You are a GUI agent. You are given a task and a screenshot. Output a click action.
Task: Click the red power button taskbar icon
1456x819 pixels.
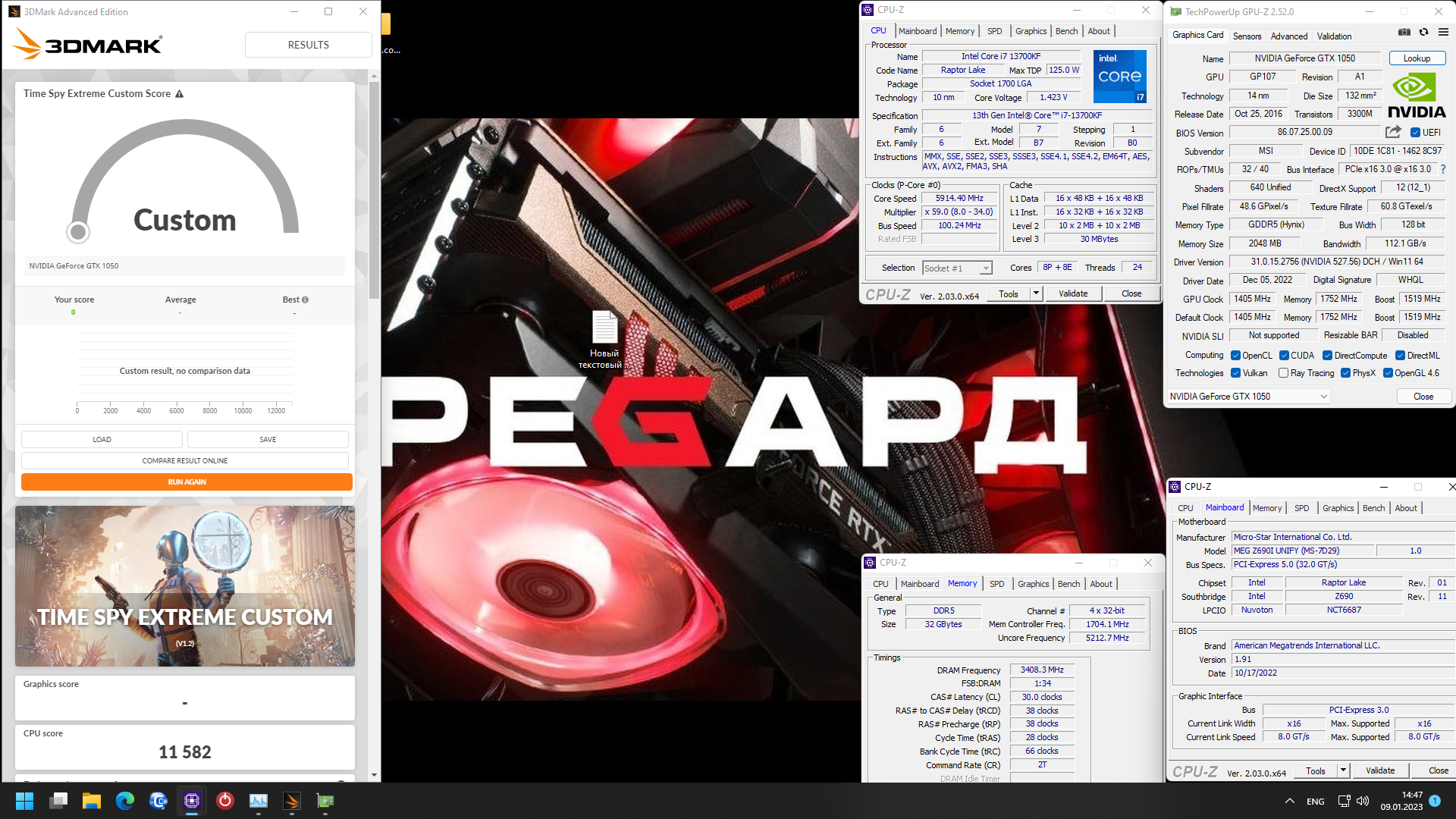click(225, 801)
